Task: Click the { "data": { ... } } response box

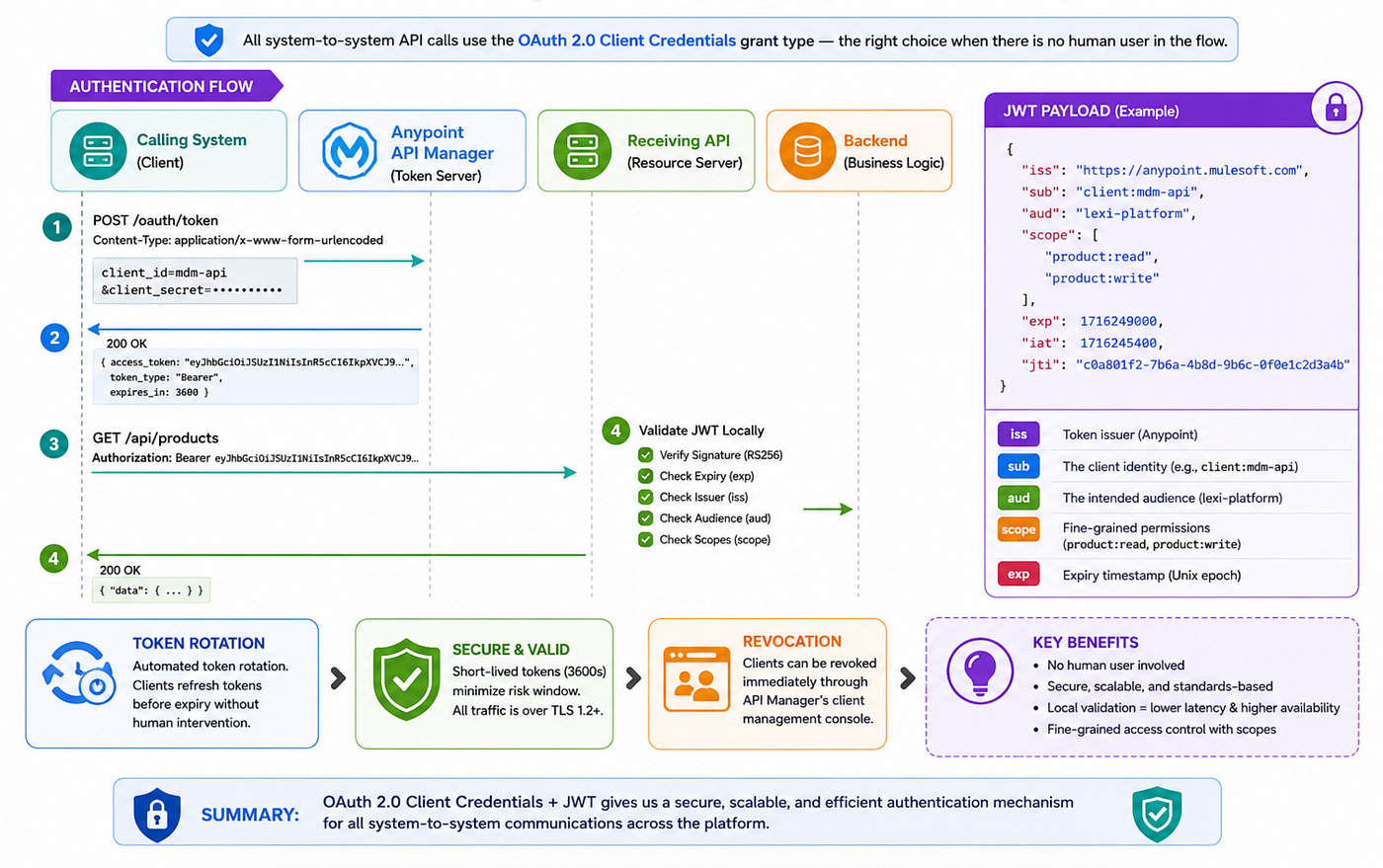Action: point(151,591)
